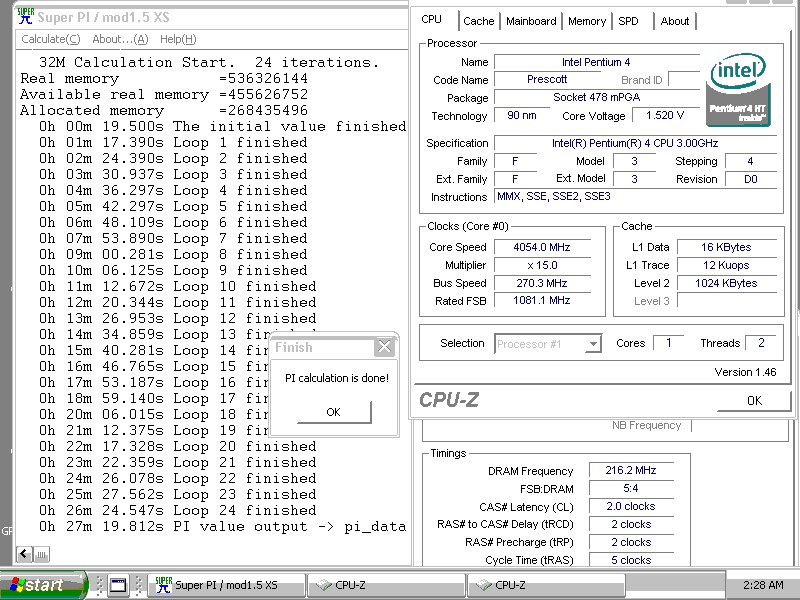This screenshot has width=800, height=600.
Task: Click OK in the Finish dialog
Action: coord(334,412)
